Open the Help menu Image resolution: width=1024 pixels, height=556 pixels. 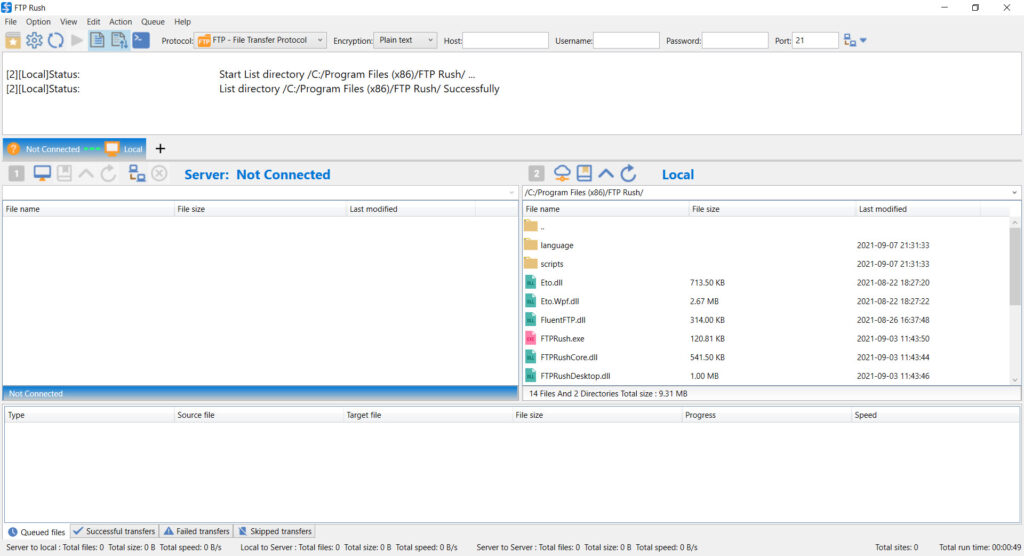[182, 22]
